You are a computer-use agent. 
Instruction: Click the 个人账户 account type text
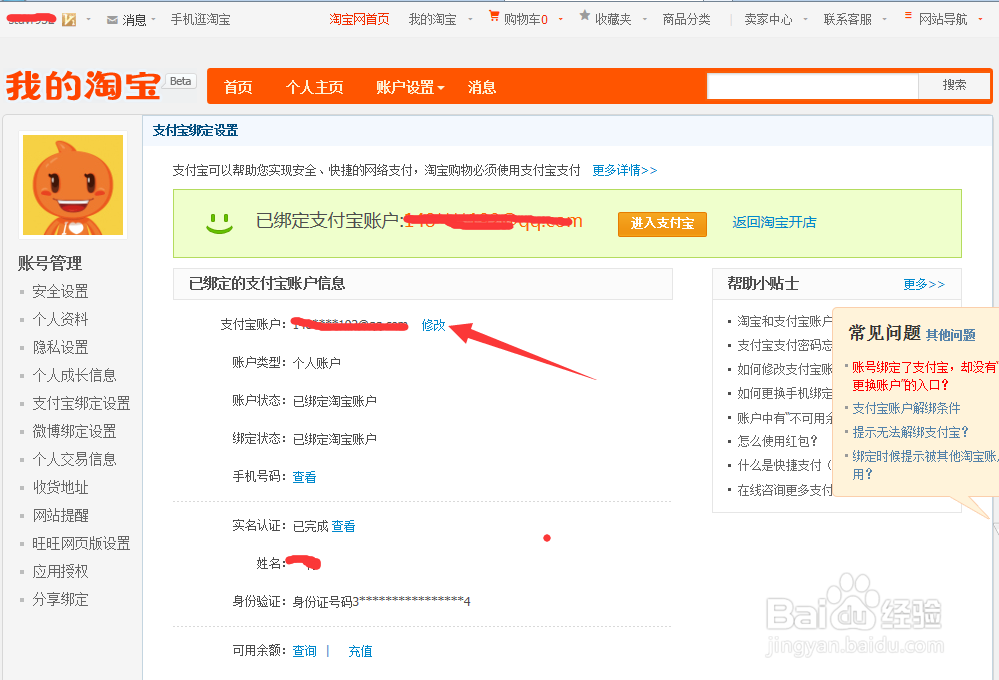[317, 363]
